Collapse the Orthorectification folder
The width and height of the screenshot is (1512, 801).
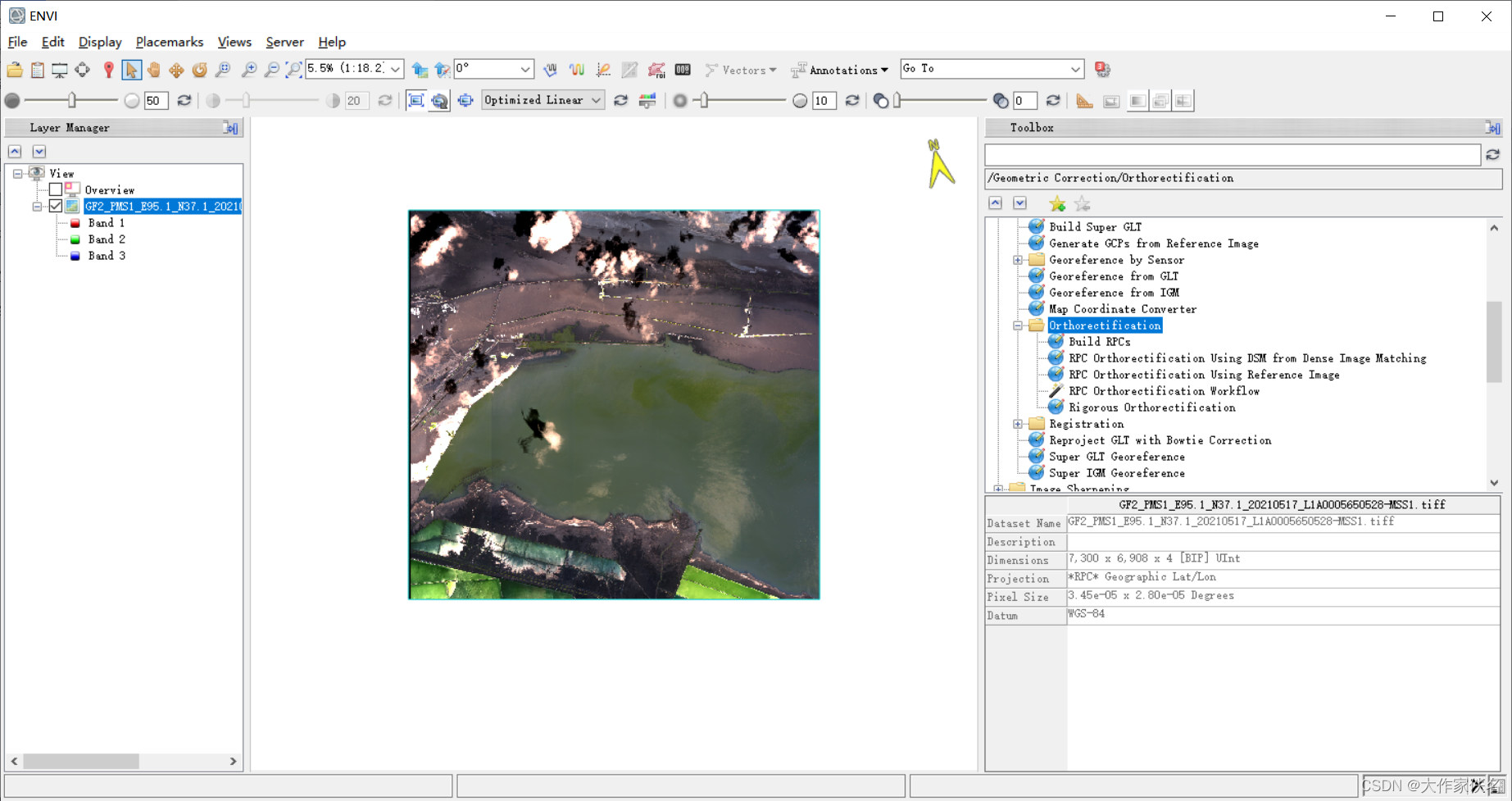click(x=1018, y=325)
